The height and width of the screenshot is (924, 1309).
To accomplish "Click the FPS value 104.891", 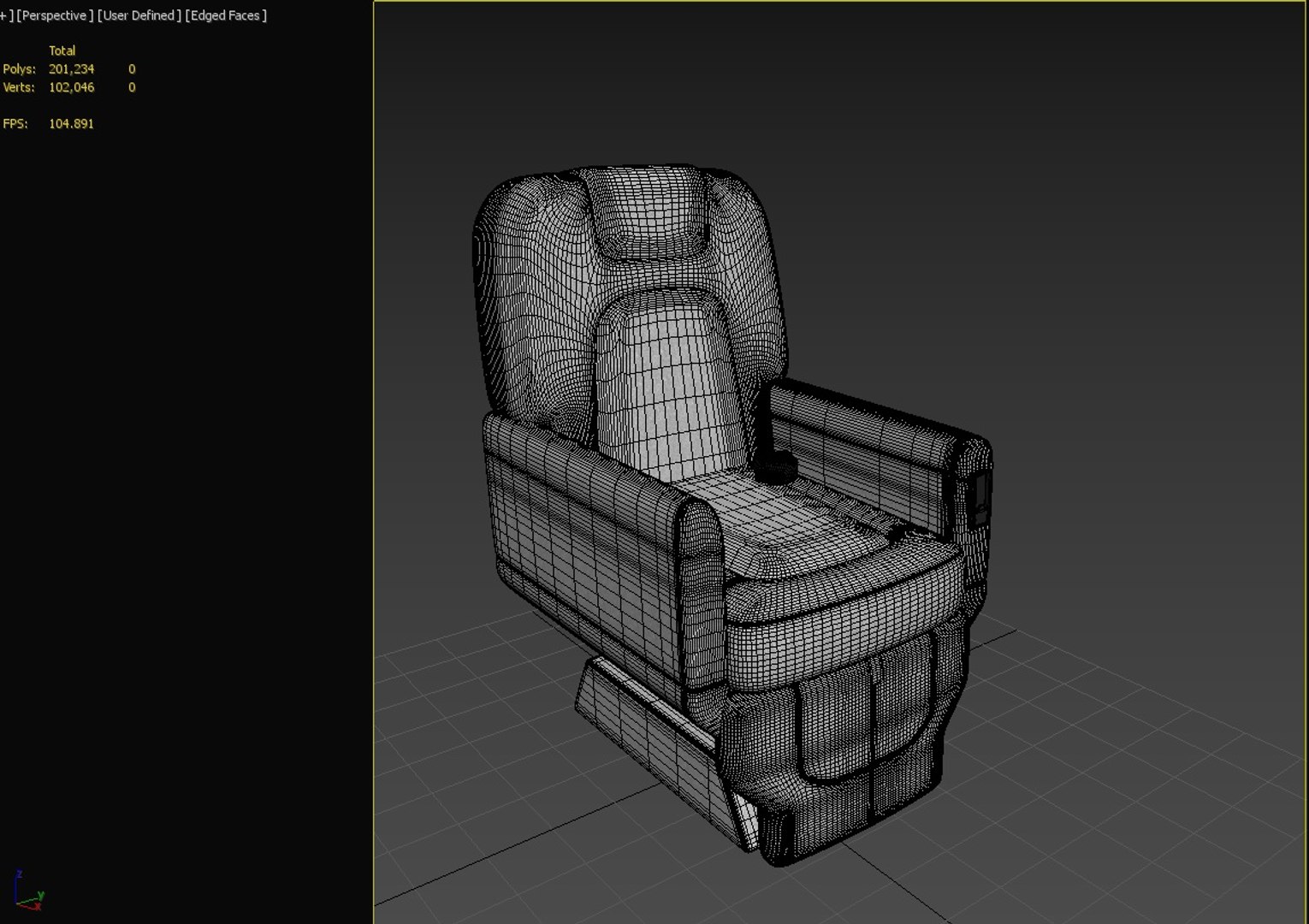I will 71,123.
